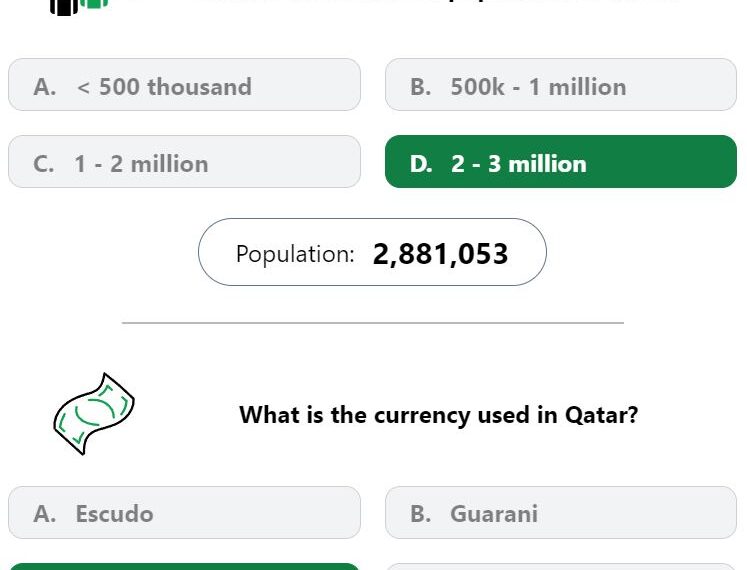Choose Escudo as Qatar's currency

pos(184,513)
